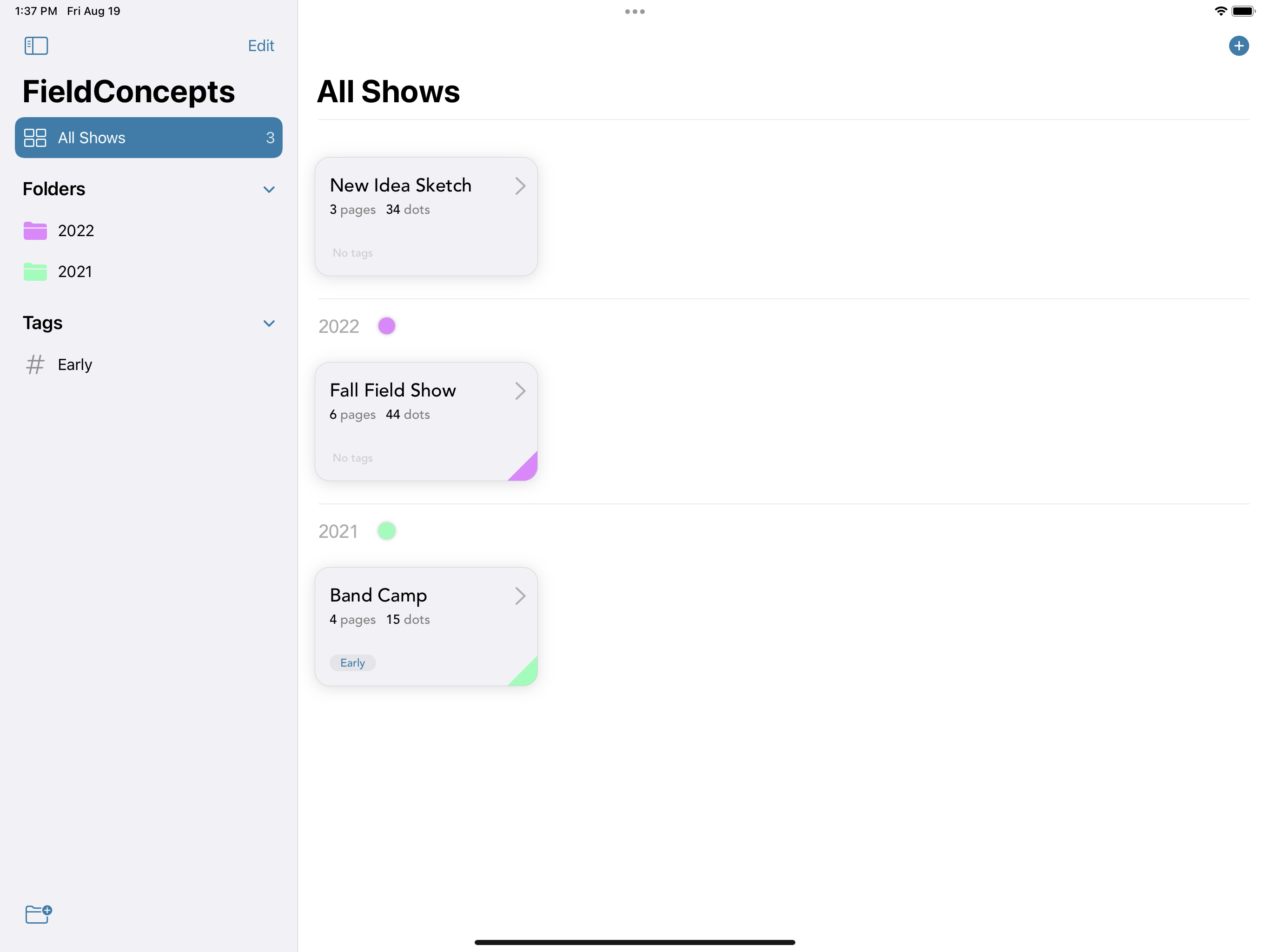
Task: Click chevron on New Idea Sketch card
Action: tap(520, 186)
